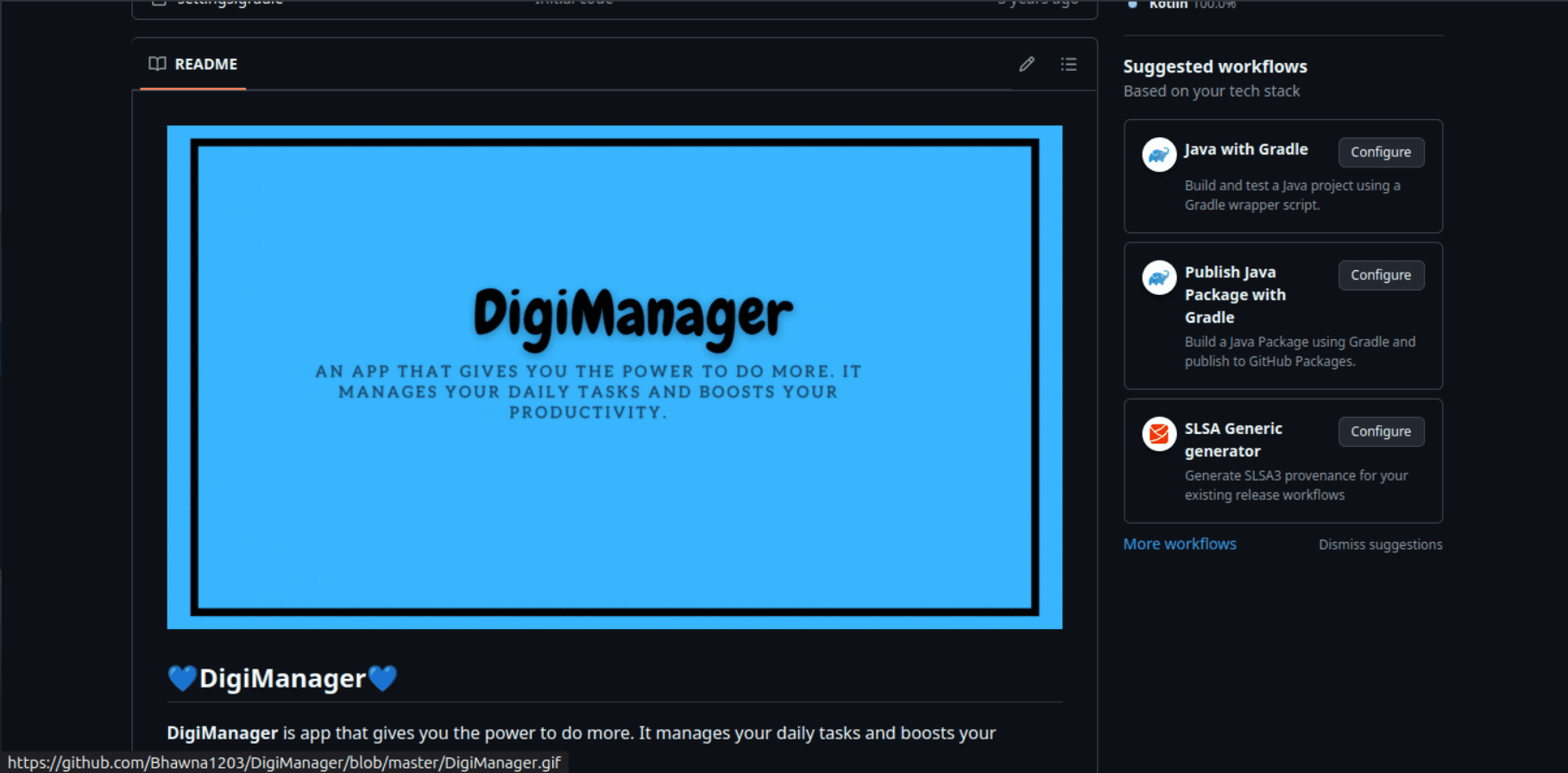
Task: Click the README book icon
Action: coord(157,64)
